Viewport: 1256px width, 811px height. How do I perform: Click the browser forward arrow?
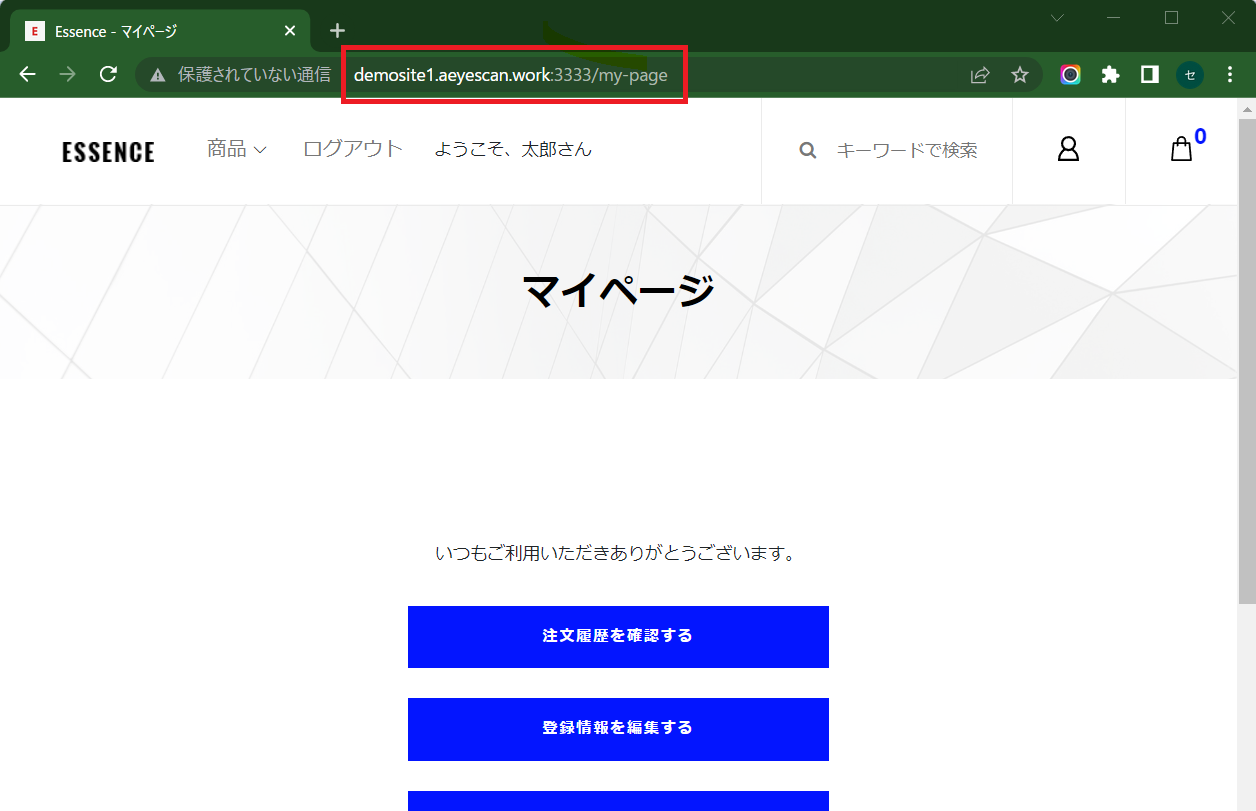tap(68, 75)
